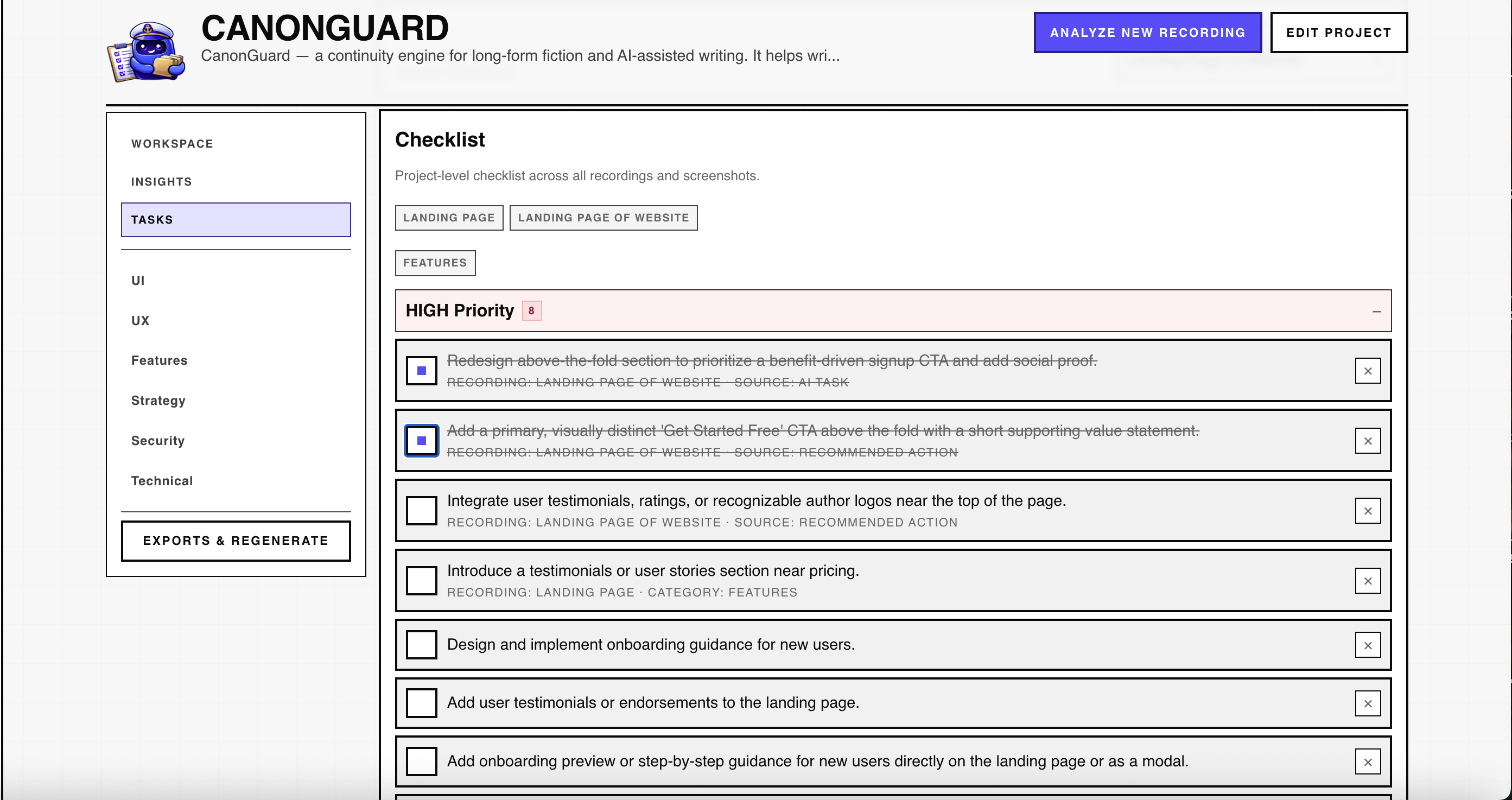Check the 'Integrate user testimonials' task
The width and height of the screenshot is (1512, 800).
421,511
